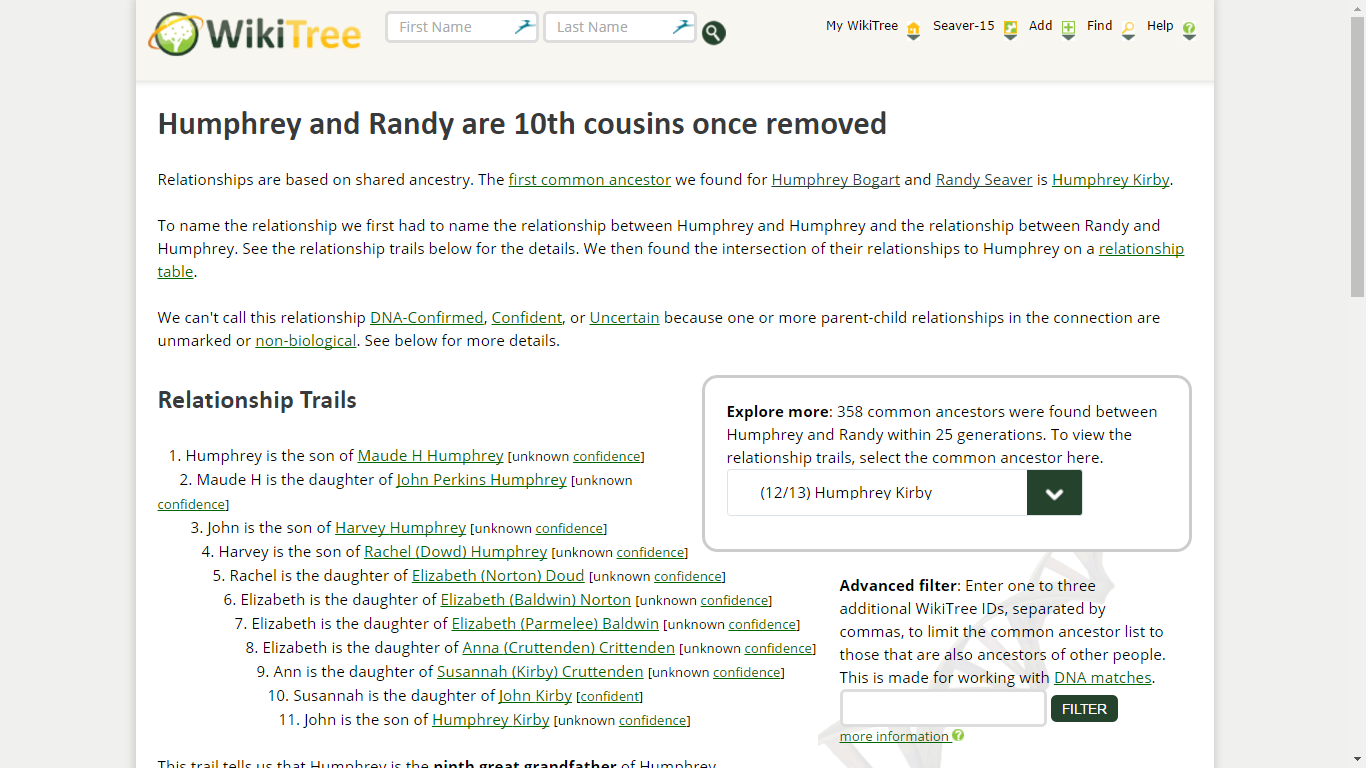
Task: Open the (12/13) Humphrey Kirby selector
Action: [x=904, y=493]
